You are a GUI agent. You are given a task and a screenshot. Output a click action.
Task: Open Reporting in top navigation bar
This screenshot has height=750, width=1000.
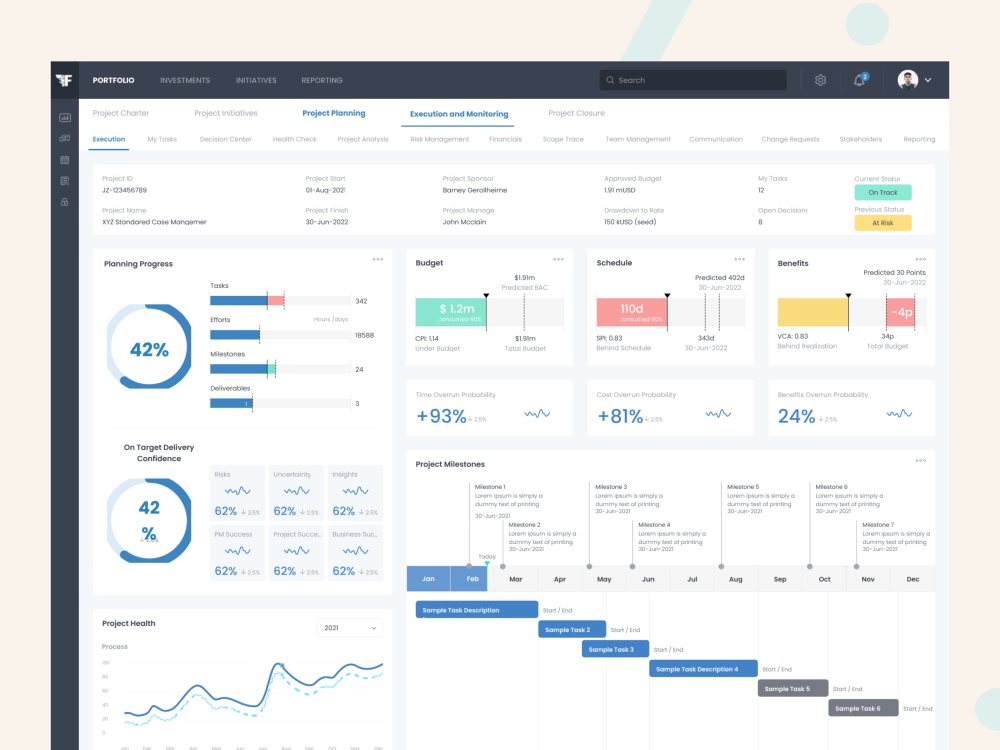click(322, 80)
